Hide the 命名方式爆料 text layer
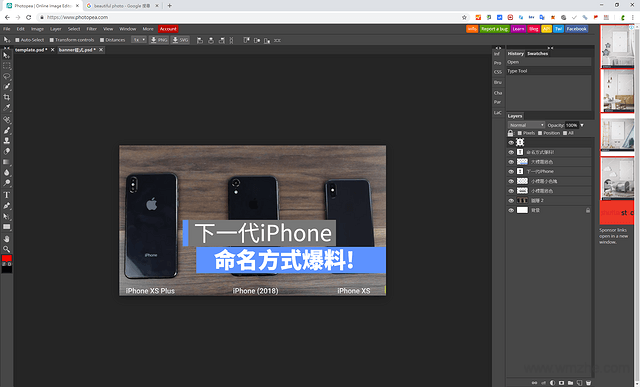This screenshot has height=387, width=640. [x=511, y=152]
